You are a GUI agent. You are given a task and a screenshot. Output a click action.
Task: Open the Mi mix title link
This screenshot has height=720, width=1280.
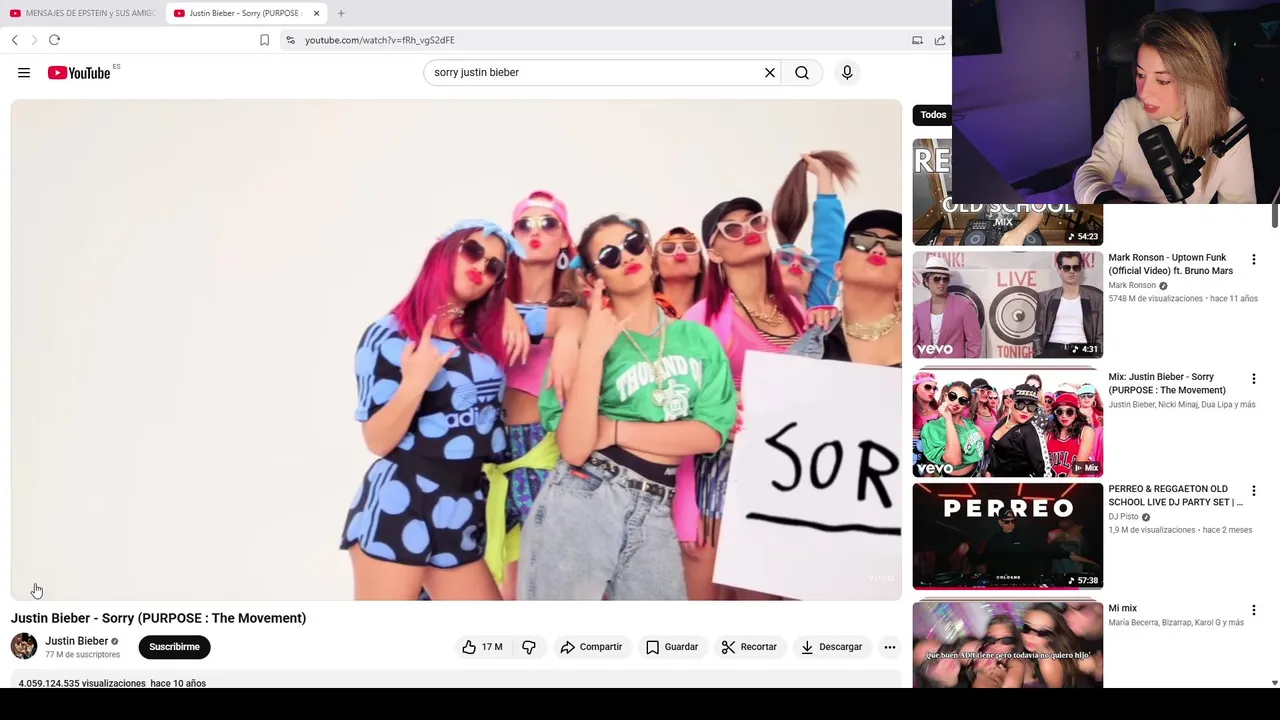(x=1122, y=608)
